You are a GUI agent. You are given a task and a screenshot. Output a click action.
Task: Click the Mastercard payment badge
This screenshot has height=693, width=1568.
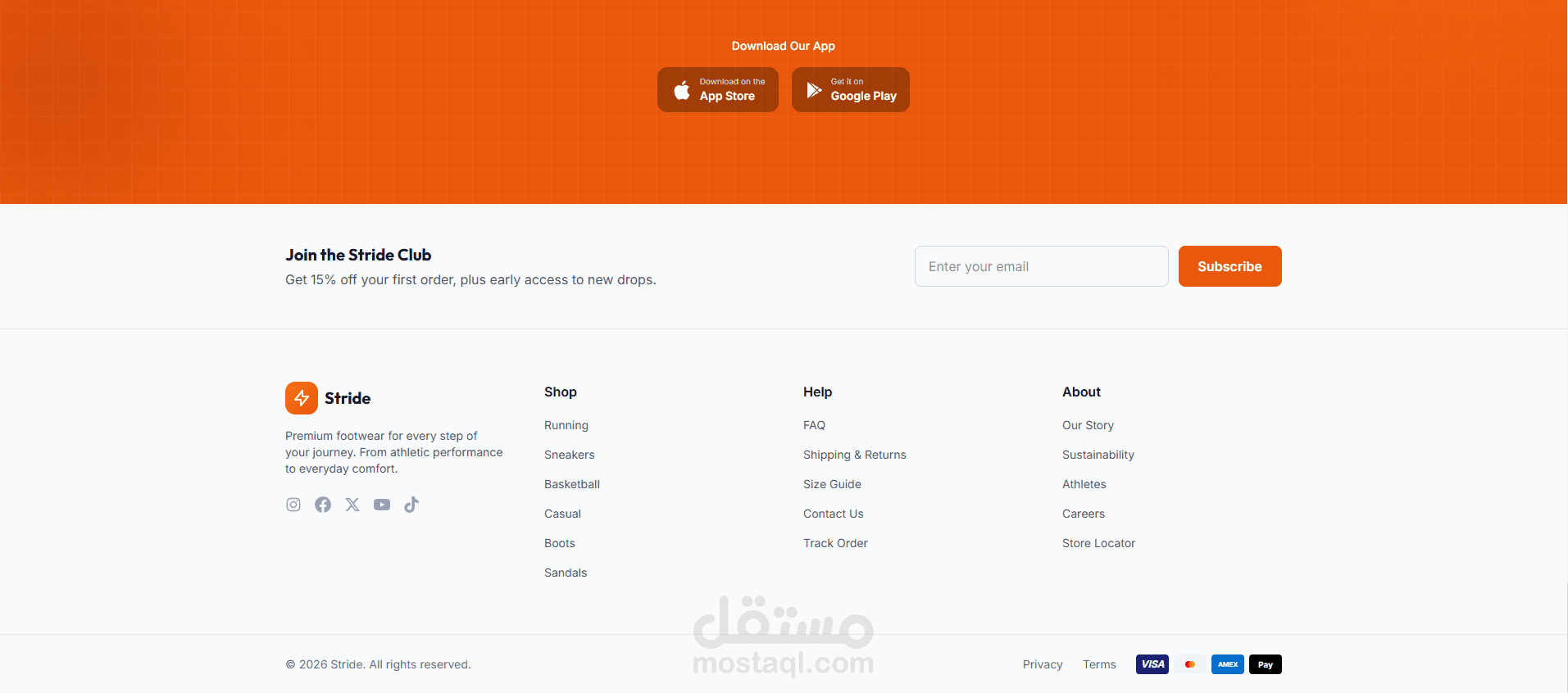(1190, 664)
